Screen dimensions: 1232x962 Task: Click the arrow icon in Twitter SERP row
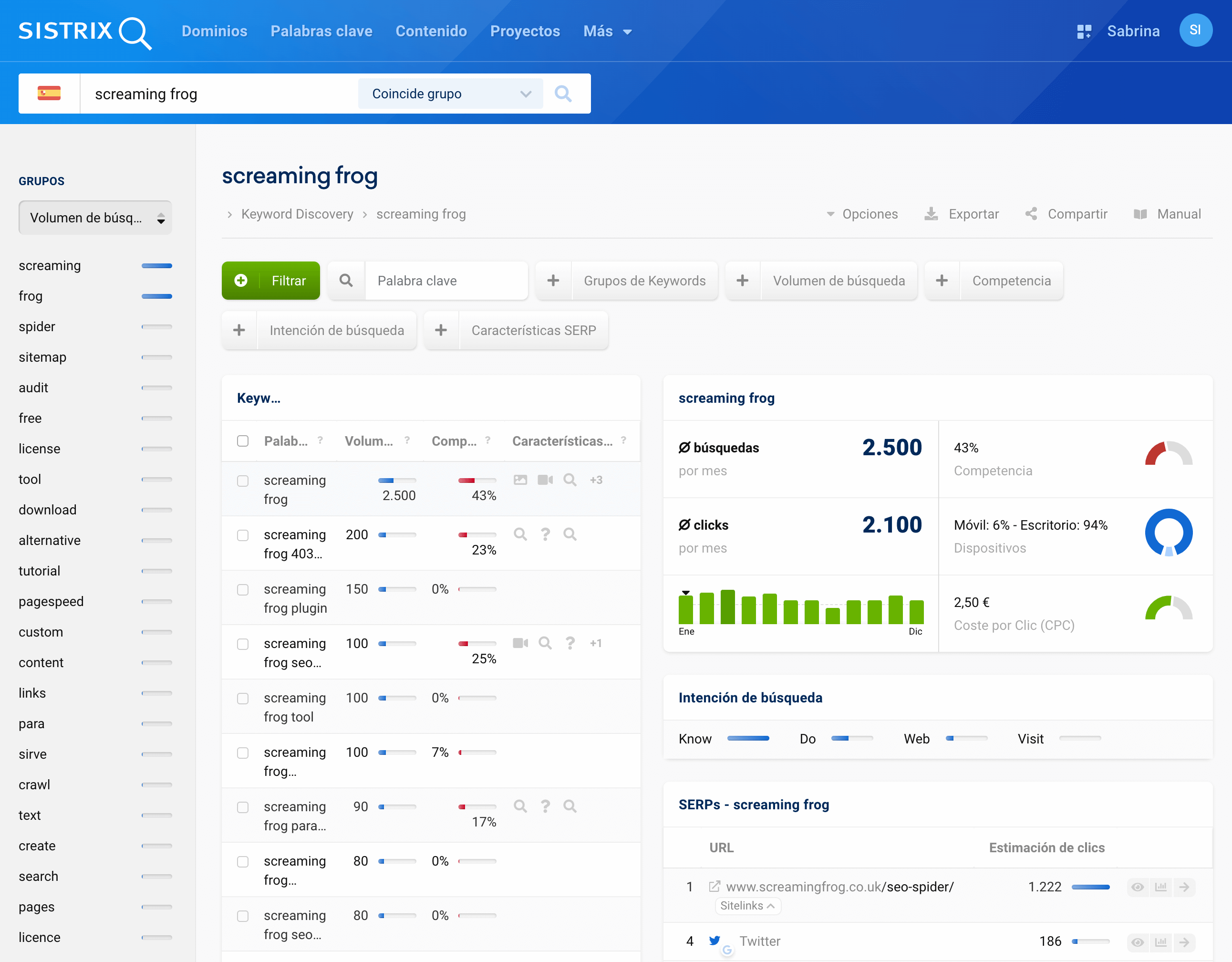[x=1184, y=941]
